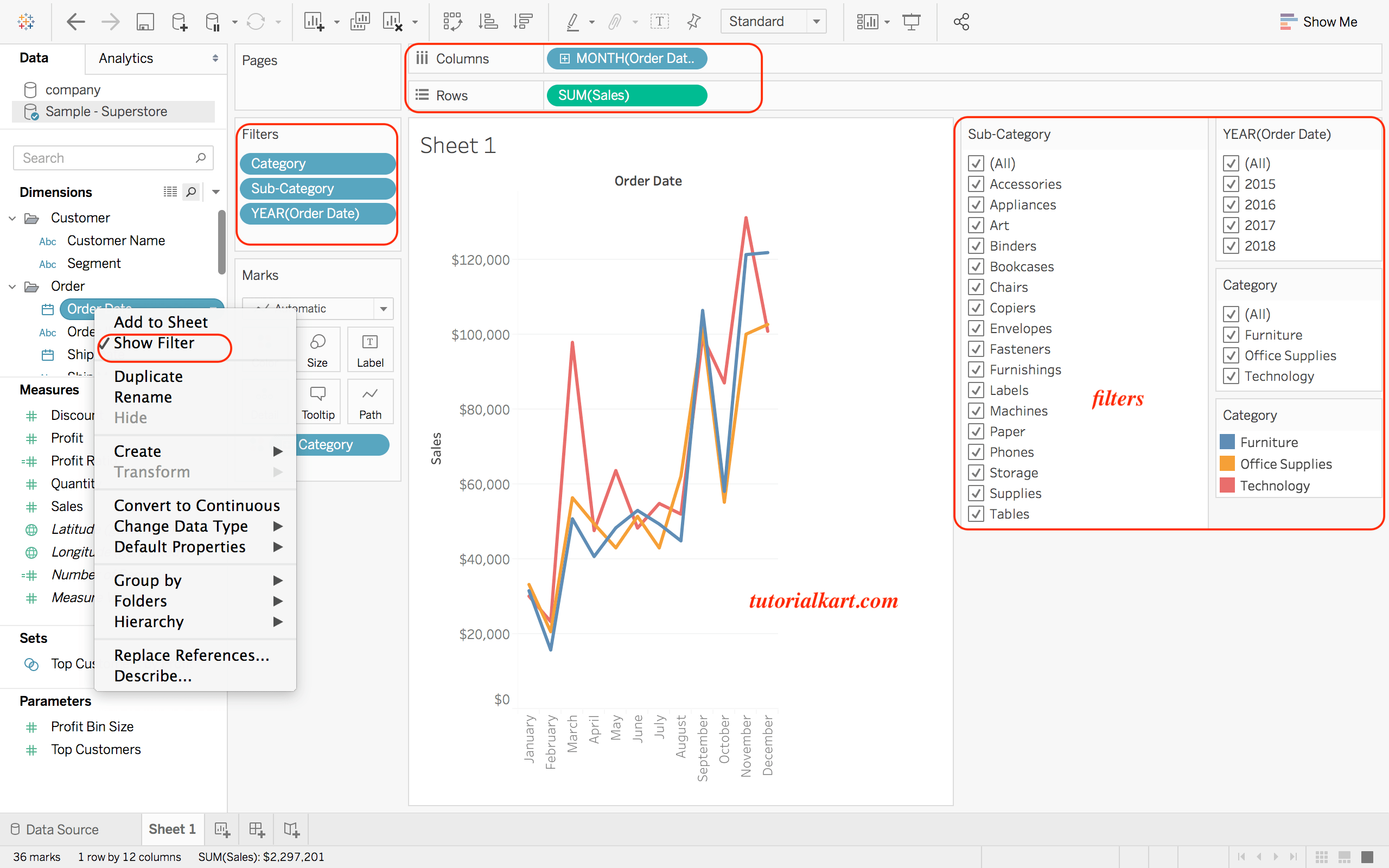Enter Presentation Mode from the toolbar
Screen dimensions: 1389x868
click(912, 21)
